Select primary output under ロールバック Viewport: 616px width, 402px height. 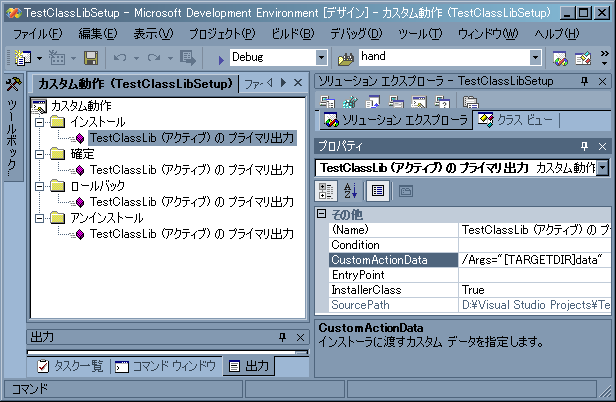click(x=192, y=202)
